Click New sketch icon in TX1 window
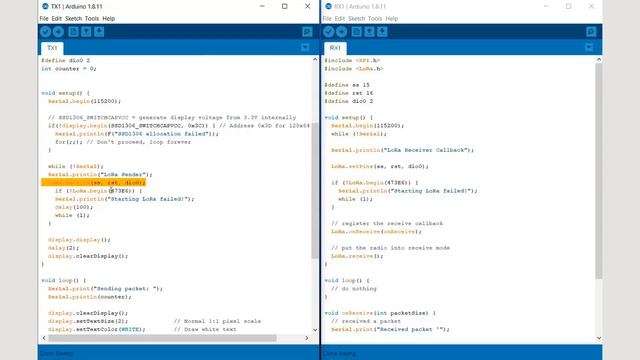The image size is (640, 360). click(x=73, y=31)
